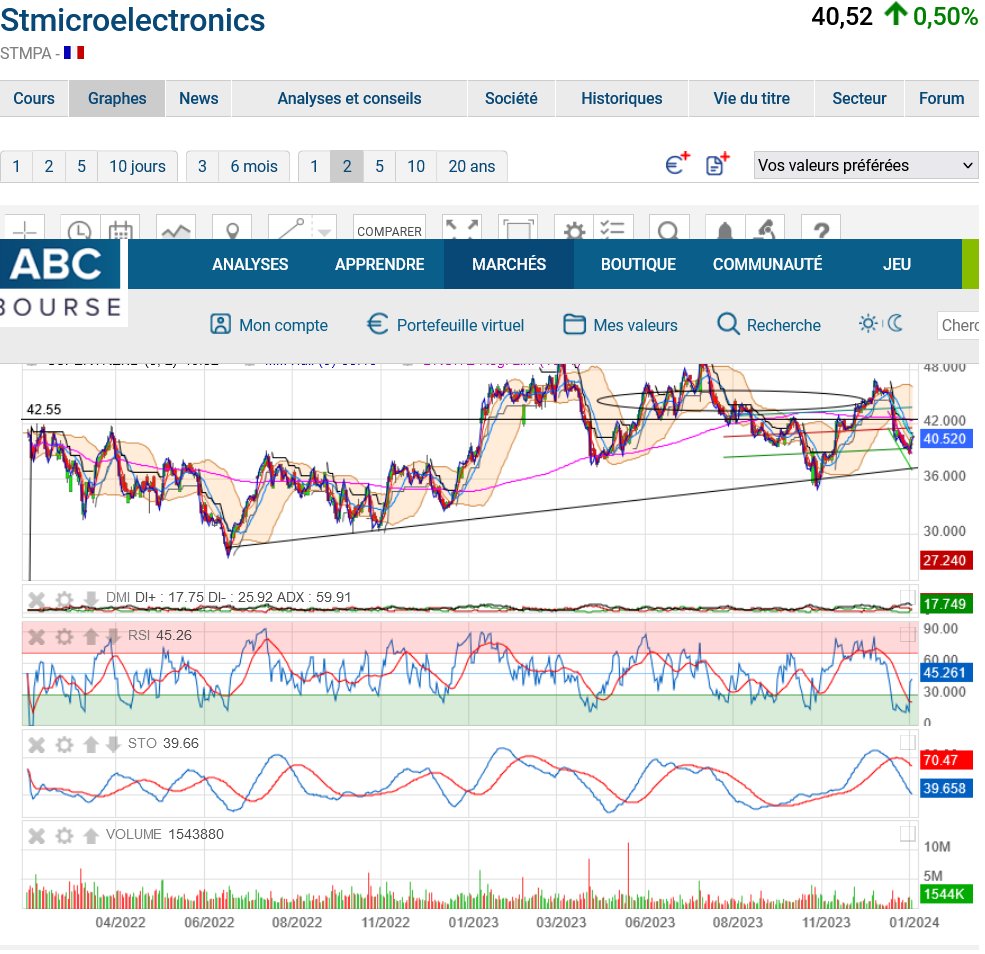Viewport: 985px width, 954px height.
Task: Select the trend line drawing tool
Action: pyautogui.click(x=290, y=229)
